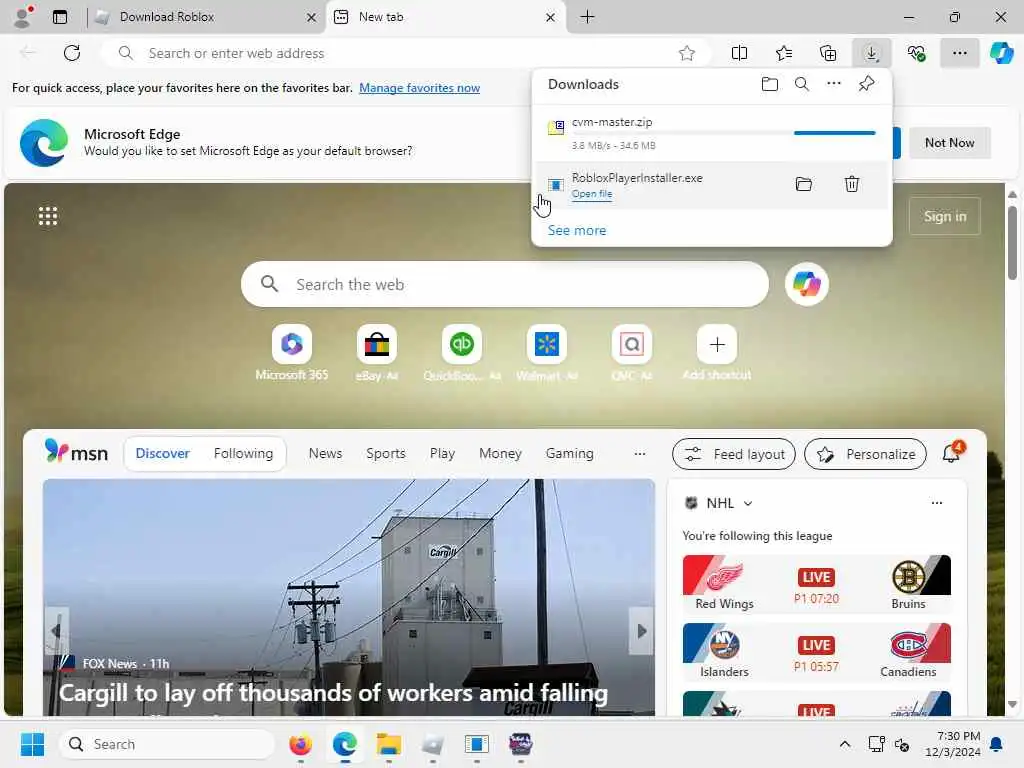Click Manage favorites now link
1024x768 pixels.
[x=419, y=88]
